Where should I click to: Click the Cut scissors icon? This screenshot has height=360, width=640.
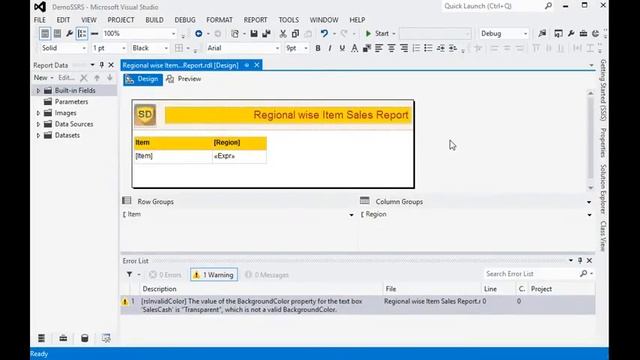[283, 33]
